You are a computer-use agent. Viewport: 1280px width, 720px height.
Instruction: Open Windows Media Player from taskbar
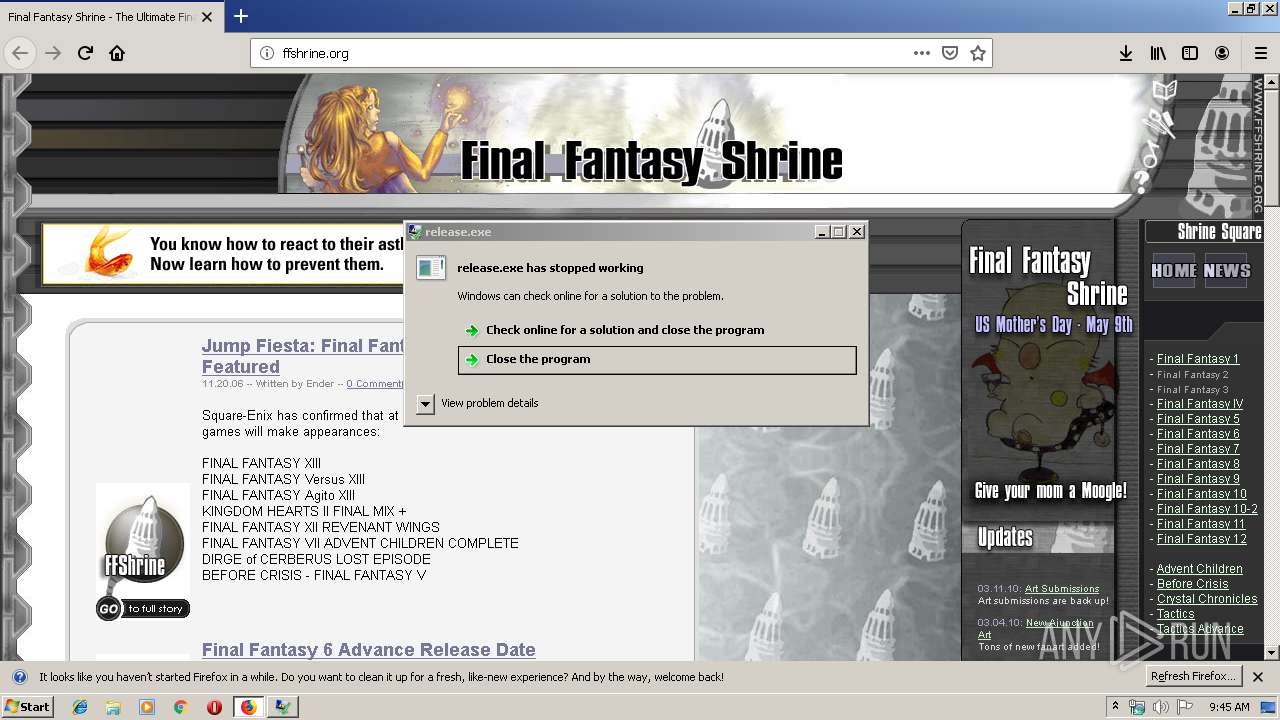(x=147, y=707)
